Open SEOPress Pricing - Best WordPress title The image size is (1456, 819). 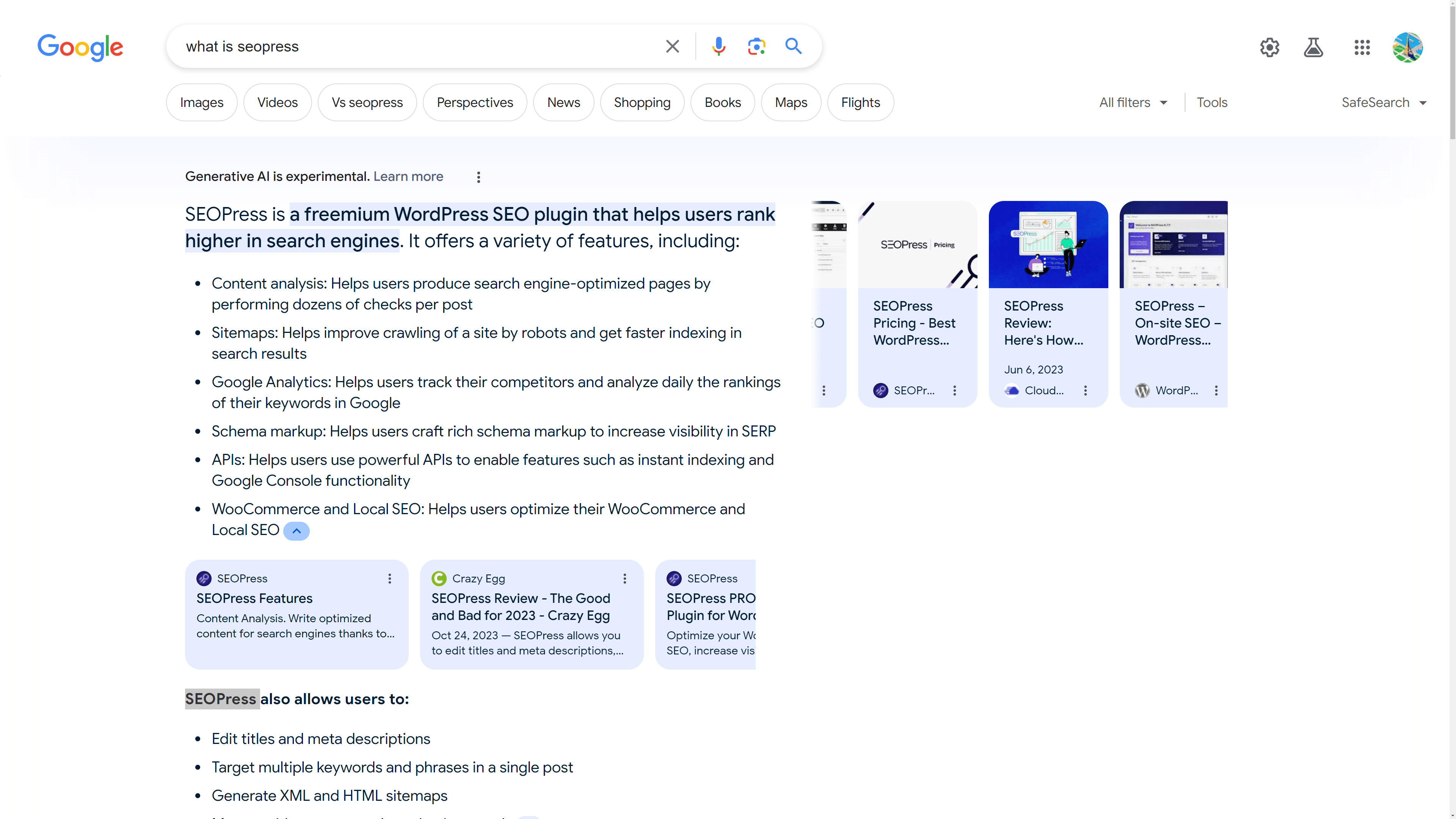(914, 323)
